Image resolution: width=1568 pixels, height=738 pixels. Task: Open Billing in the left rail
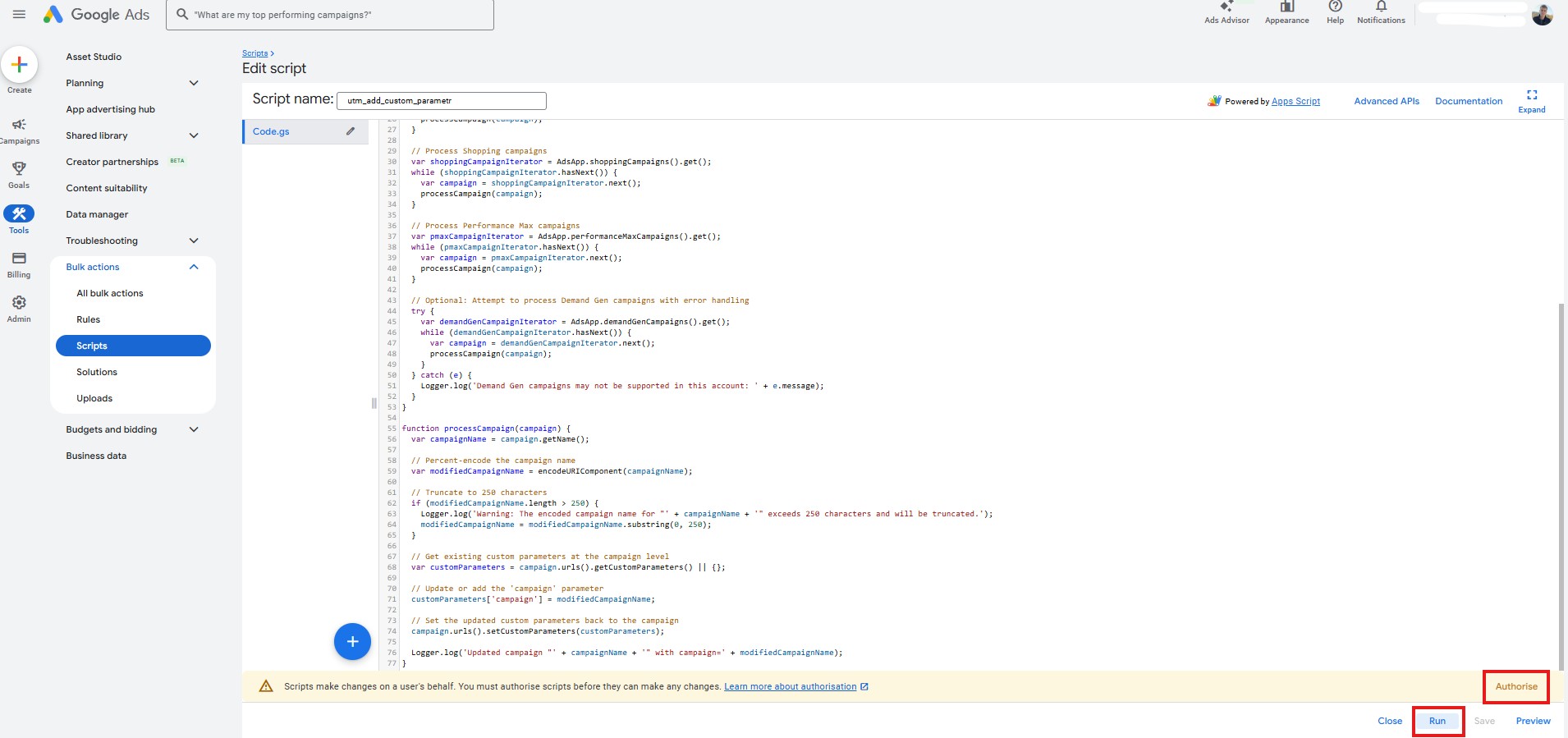point(19,259)
